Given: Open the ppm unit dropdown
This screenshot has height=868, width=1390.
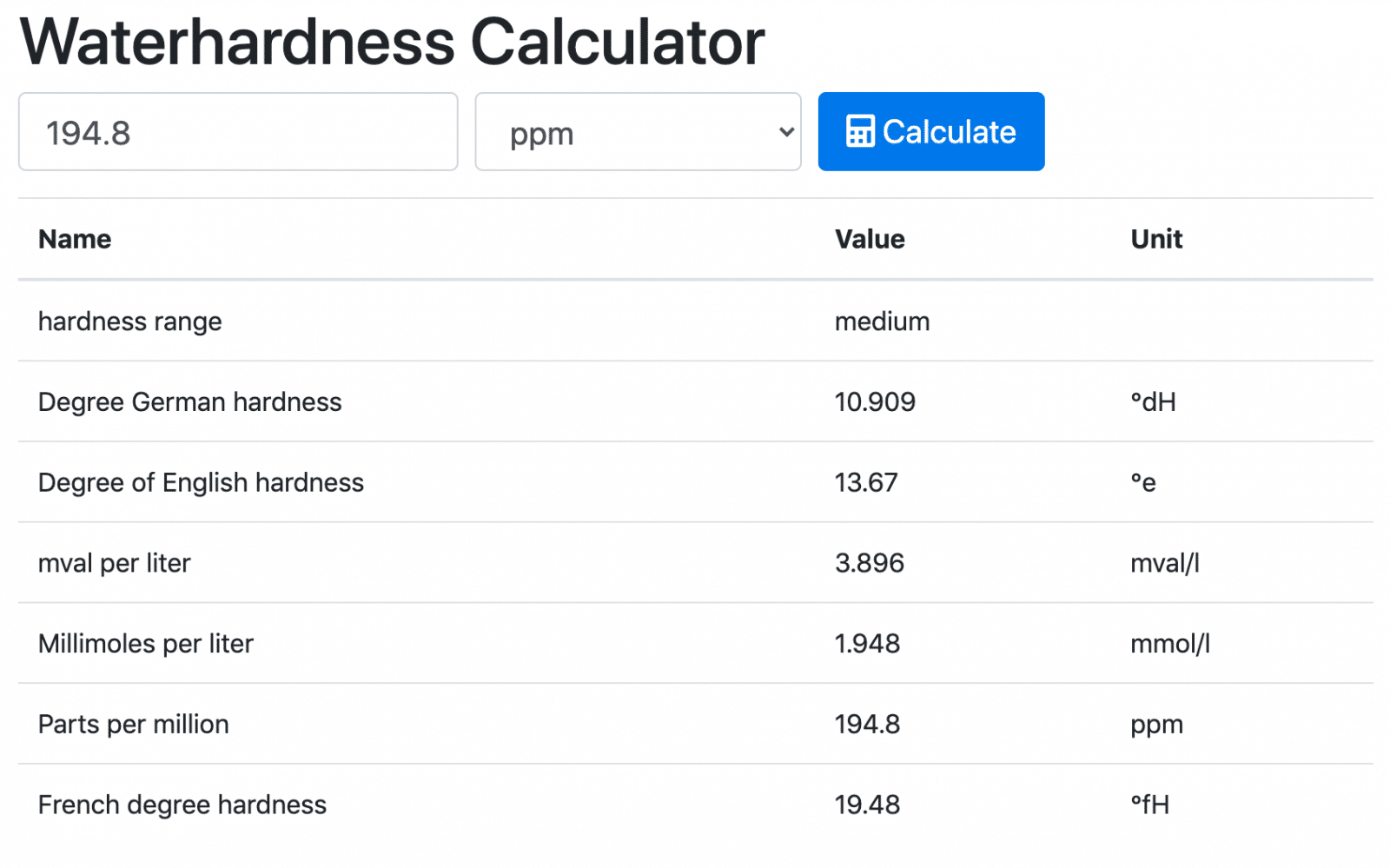Looking at the screenshot, I should coord(638,132).
